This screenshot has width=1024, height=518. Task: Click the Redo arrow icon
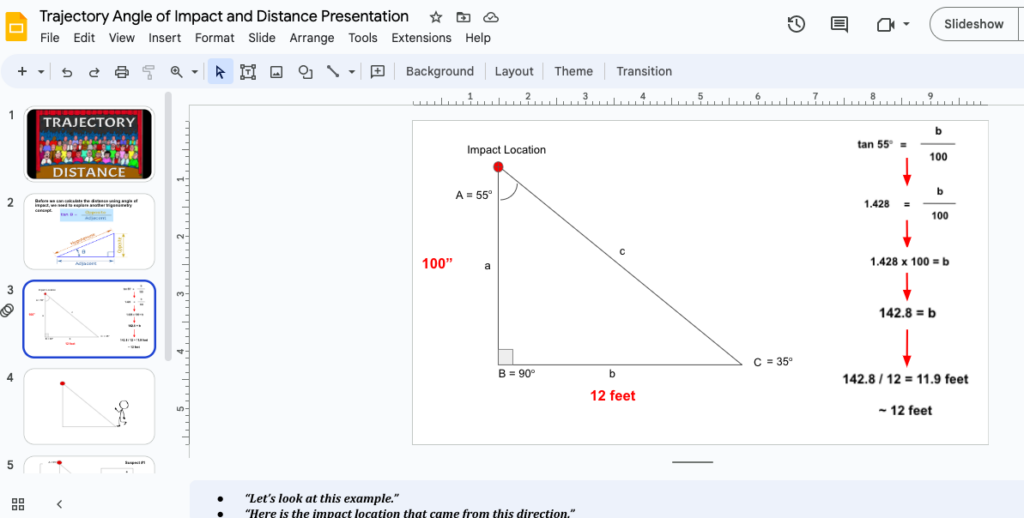pyautogui.click(x=94, y=72)
